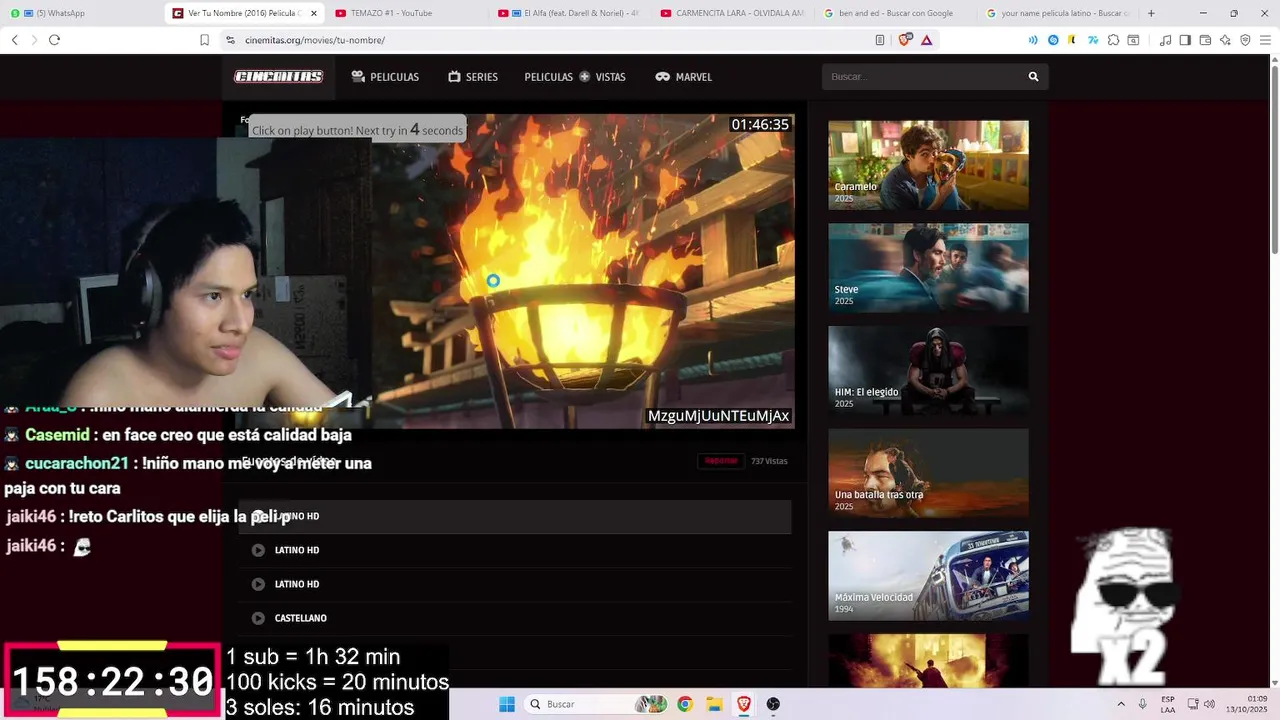Toggle reader mode icon
Viewport: 1280px width, 720px height.
[880, 40]
